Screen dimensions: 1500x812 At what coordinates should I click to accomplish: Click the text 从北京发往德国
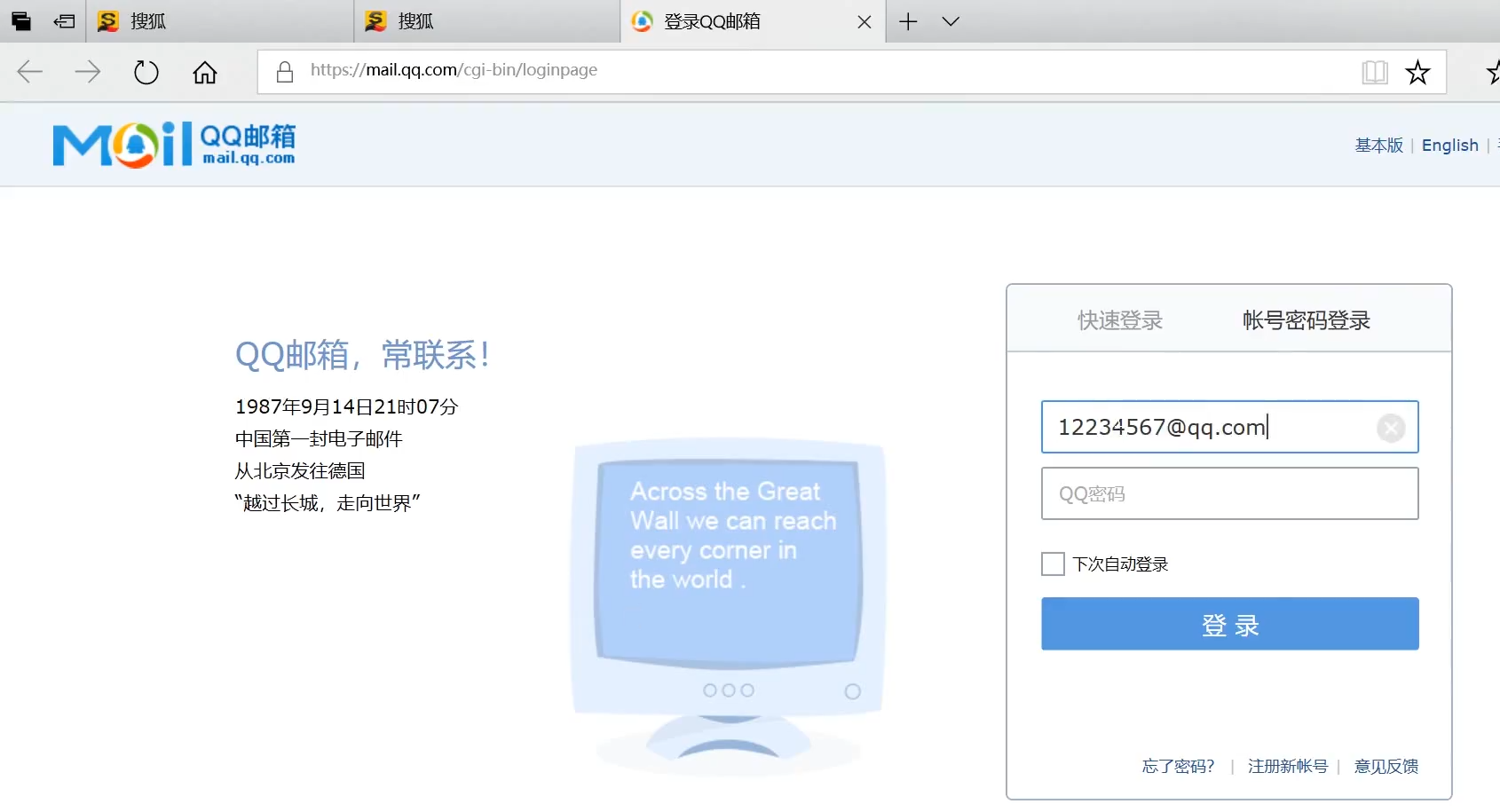click(300, 470)
